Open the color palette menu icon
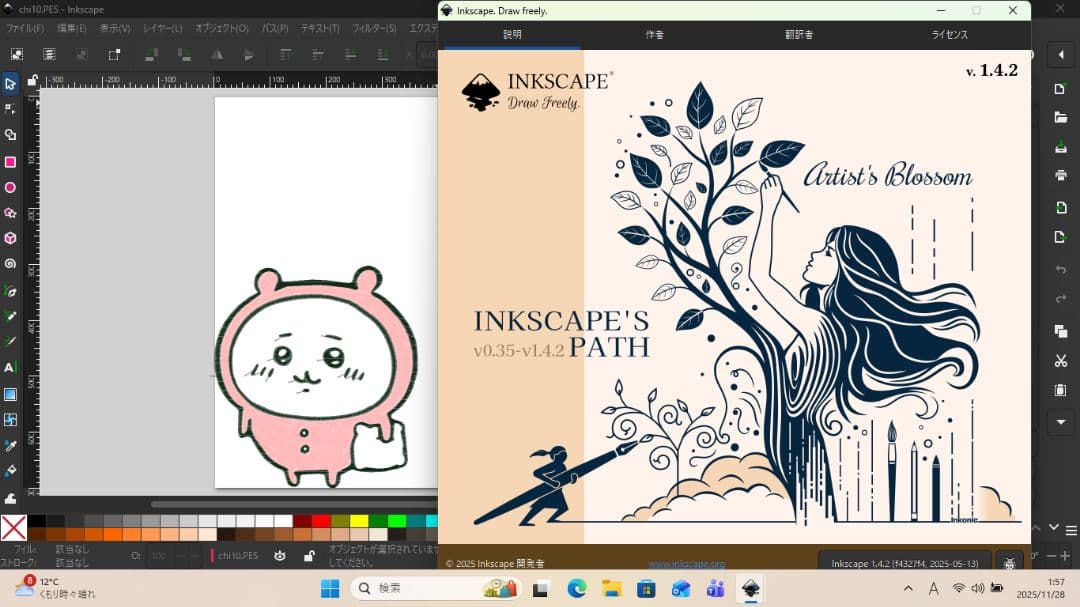The height and width of the screenshot is (607, 1080). click(x=1071, y=531)
